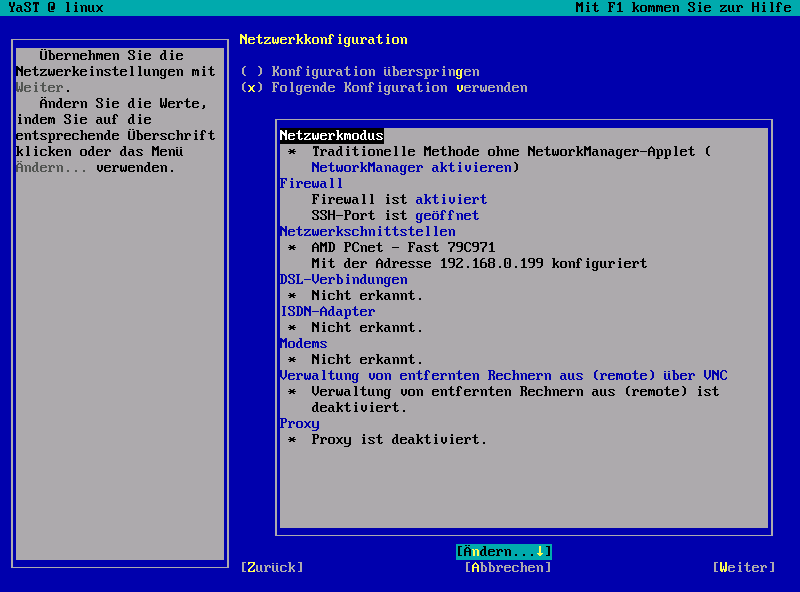Open the ISDN-Adapter section heading
Screen dimensions: 800x592
328,311
